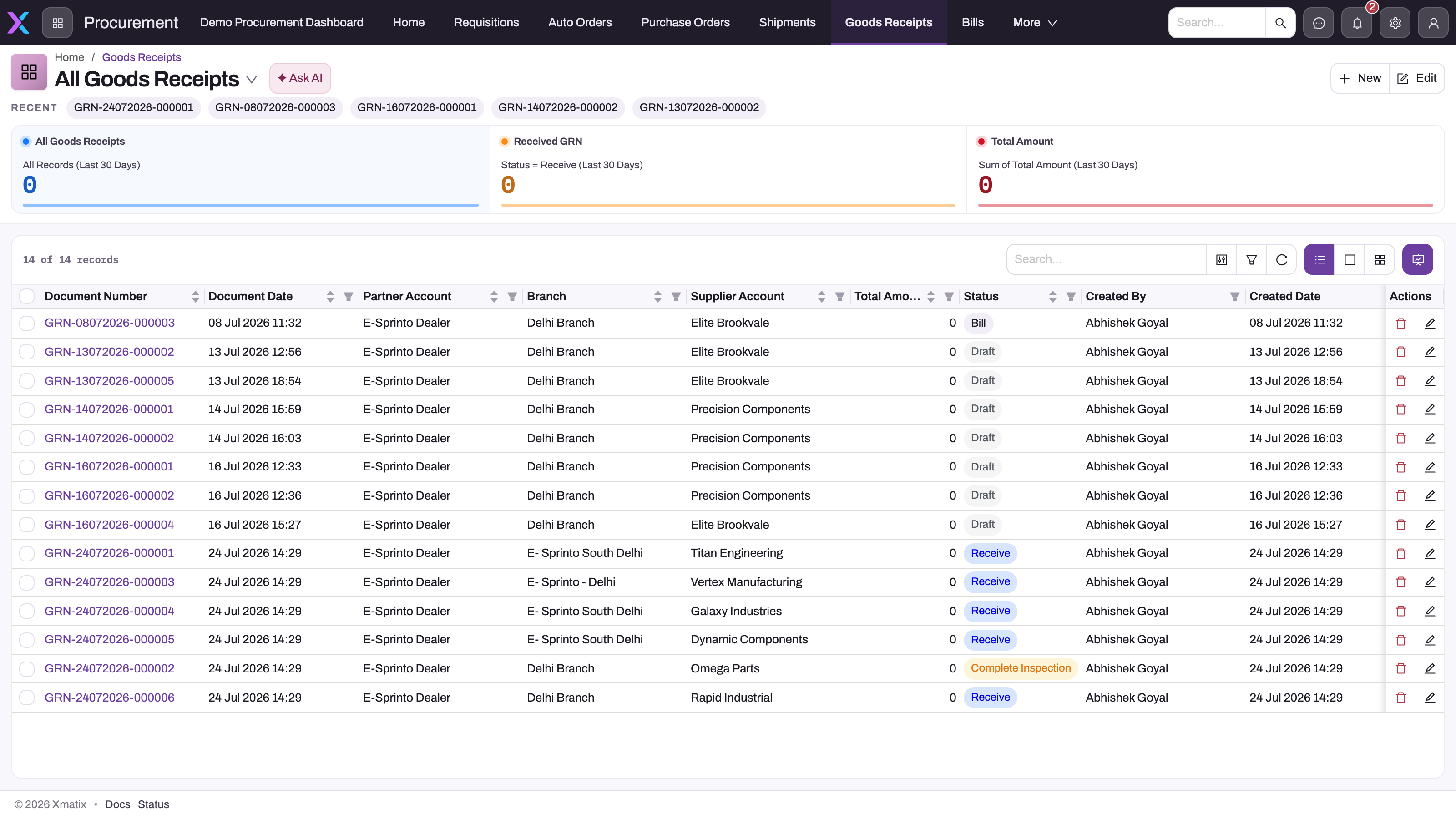
Task: Open Docs footer link
Action: [x=117, y=804]
